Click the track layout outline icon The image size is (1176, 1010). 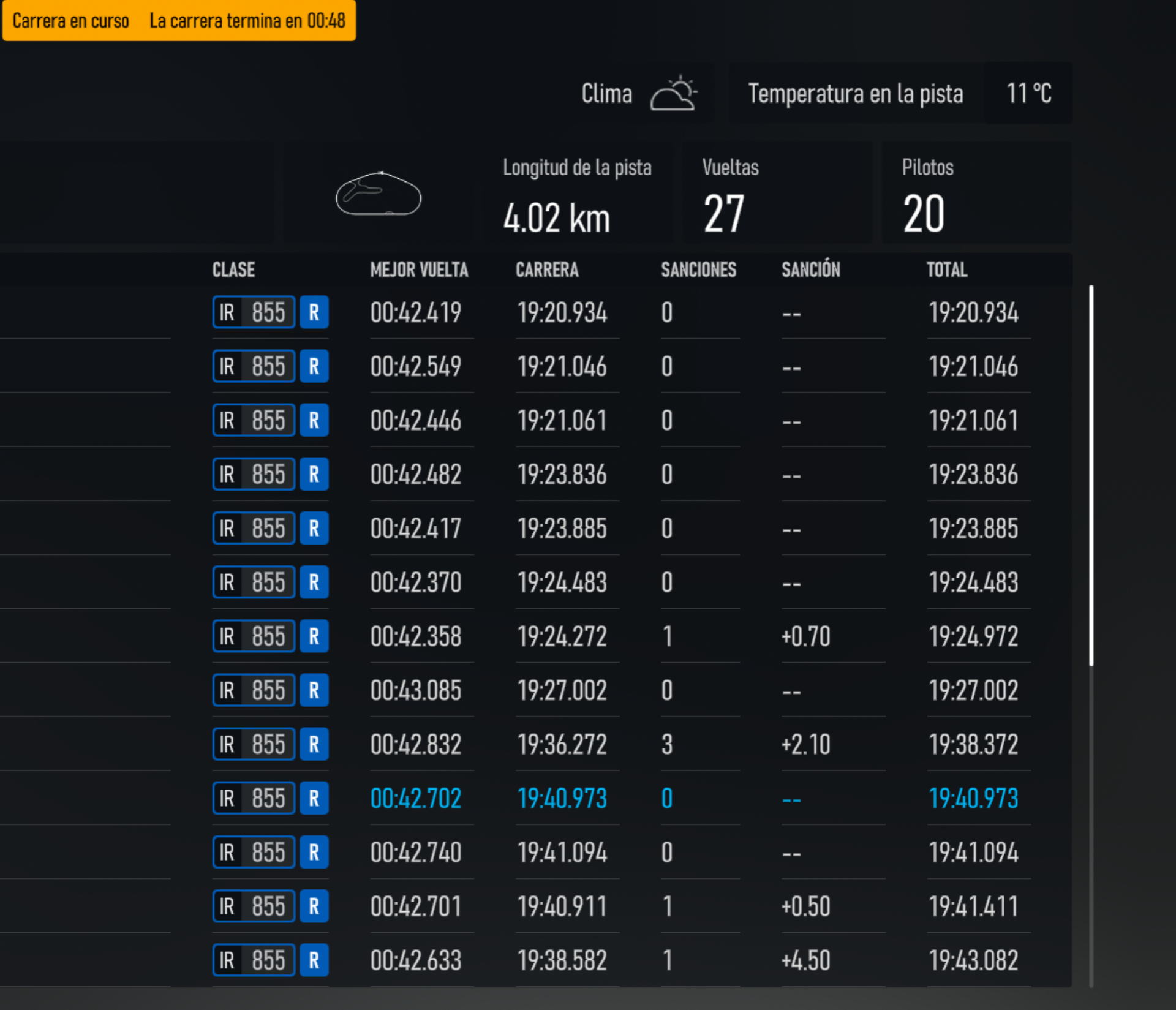pos(379,194)
